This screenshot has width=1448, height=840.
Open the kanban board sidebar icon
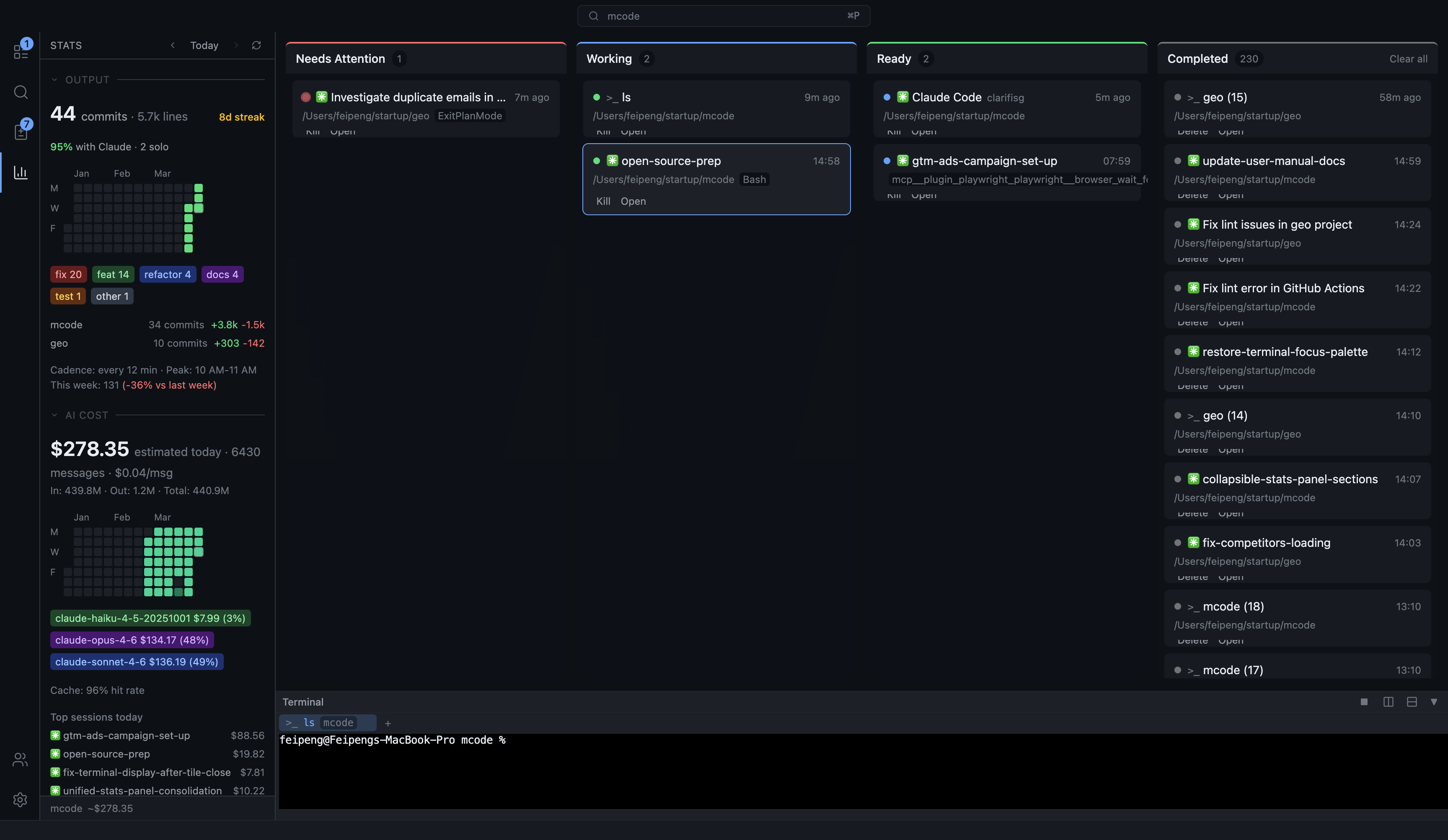[x=21, y=52]
